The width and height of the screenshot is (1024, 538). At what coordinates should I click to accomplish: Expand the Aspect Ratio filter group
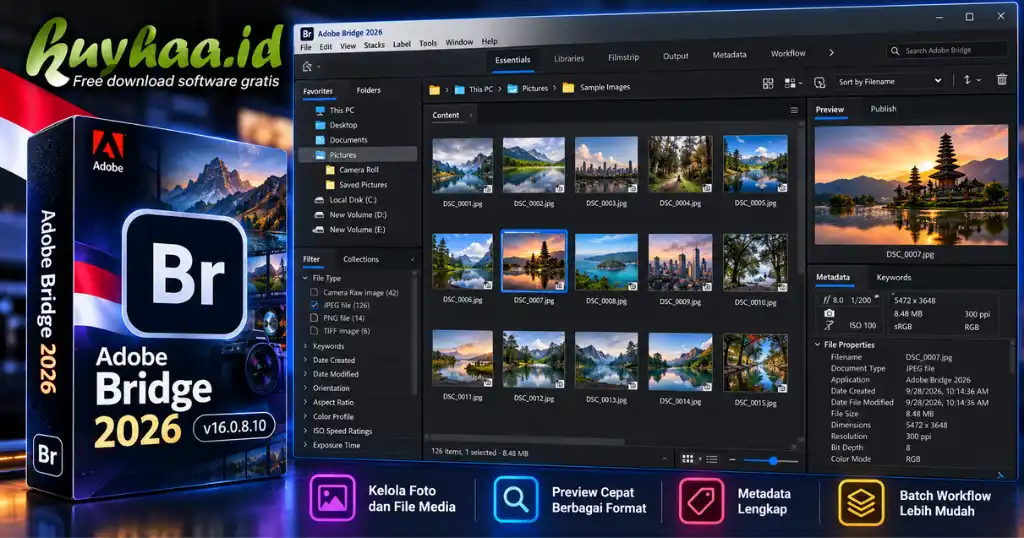(305, 402)
